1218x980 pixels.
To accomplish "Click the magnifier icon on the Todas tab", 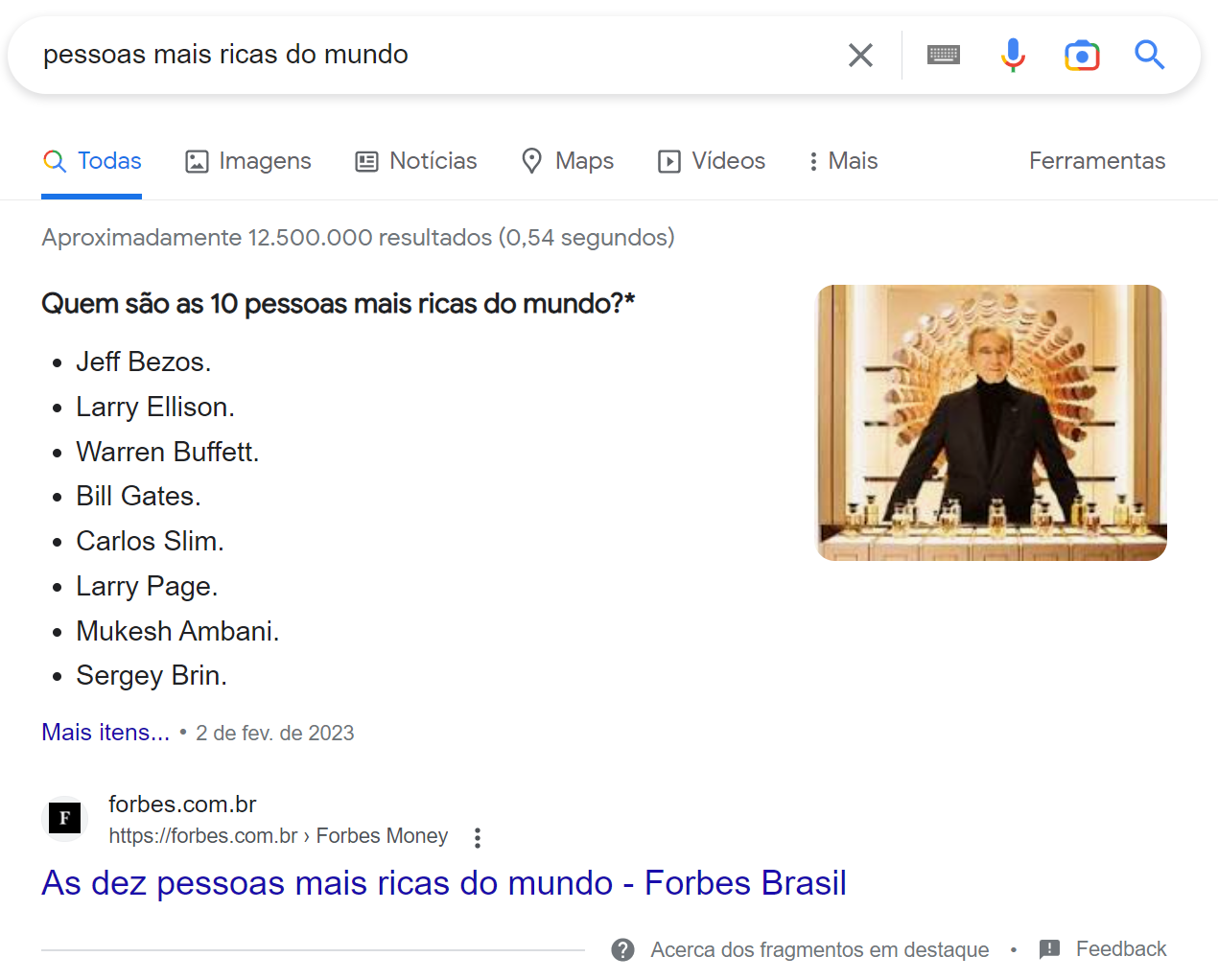I will click(x=55, y=161).
